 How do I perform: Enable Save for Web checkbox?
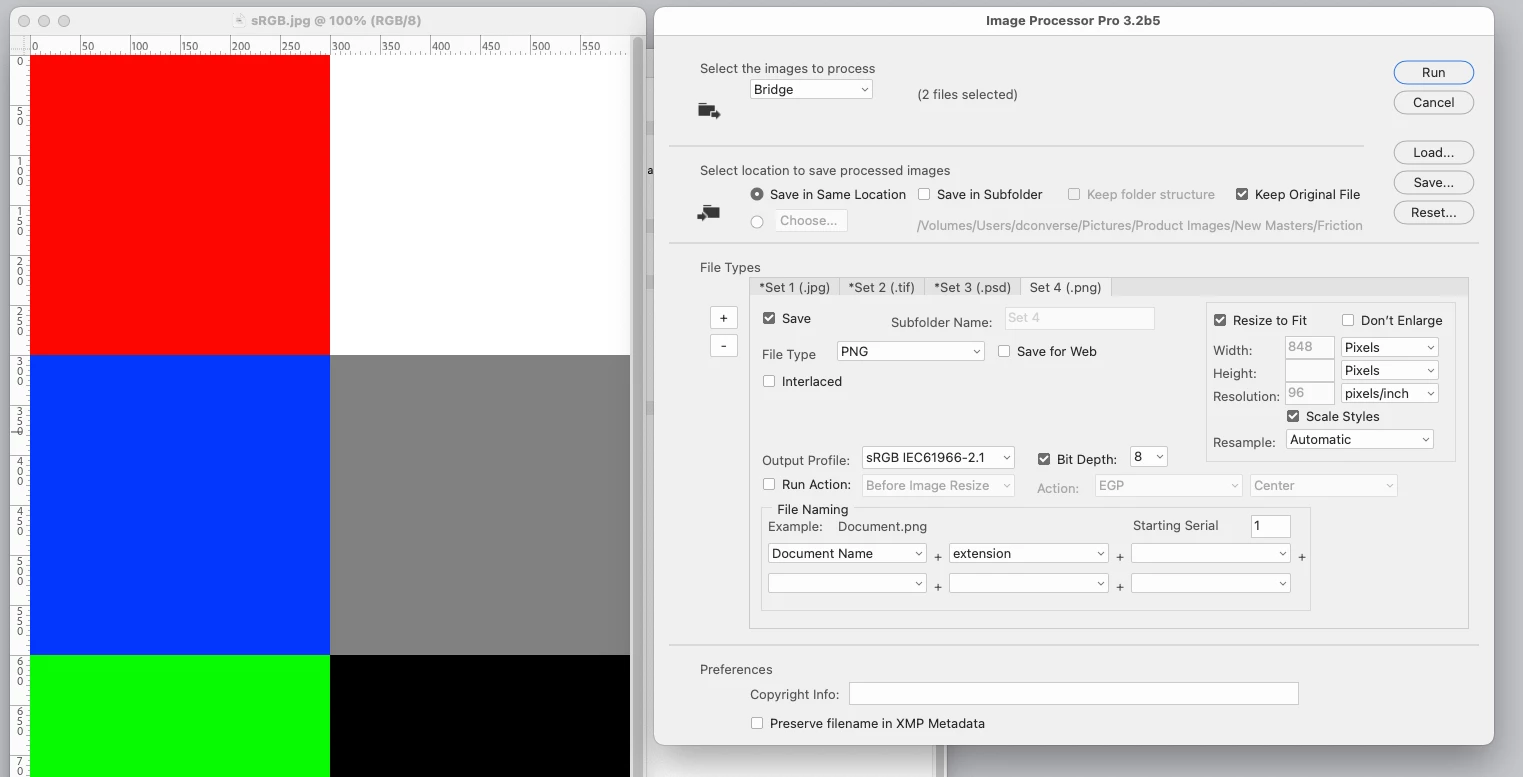pos(1004,351)
